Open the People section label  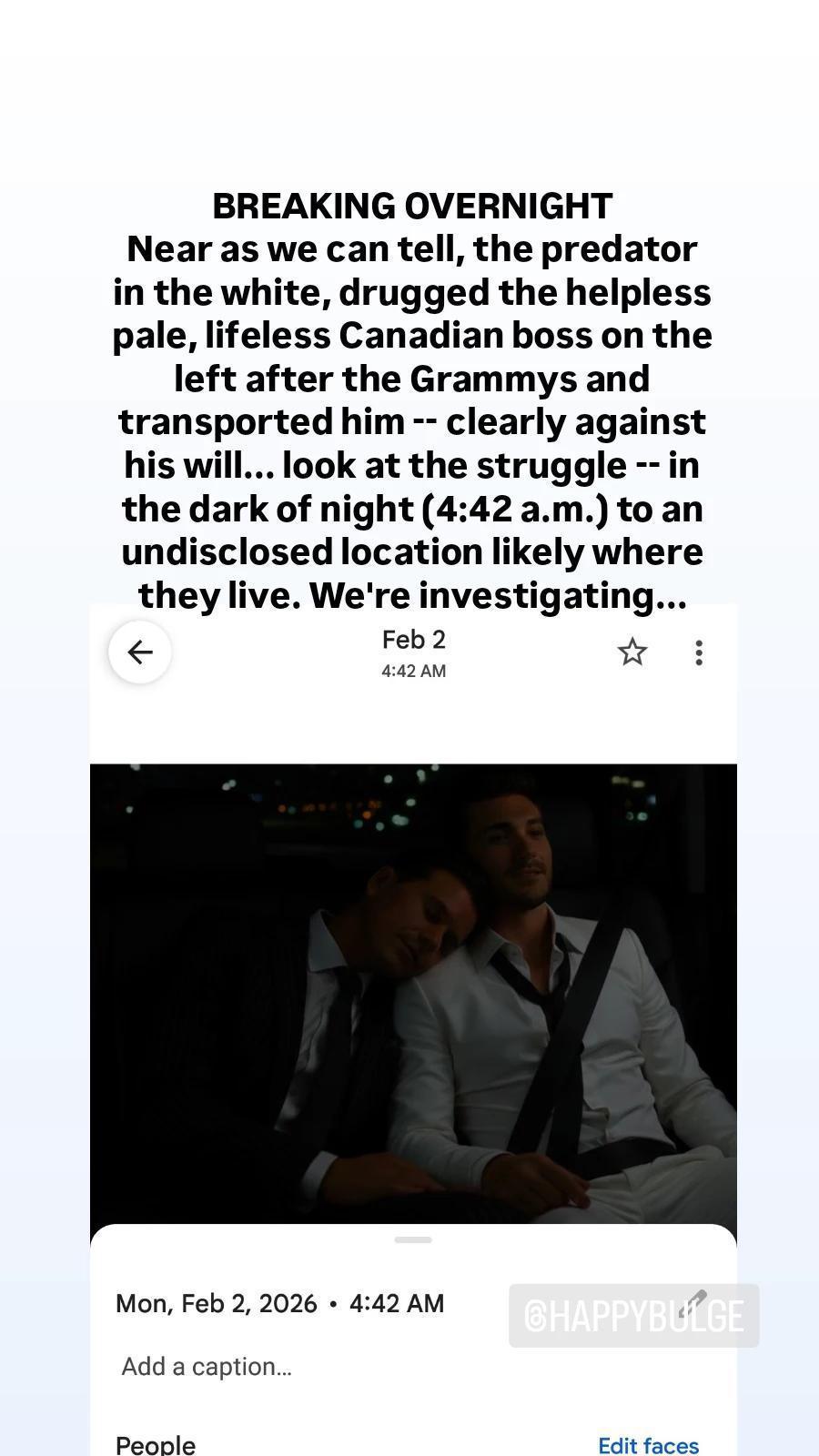(156, 1445)
